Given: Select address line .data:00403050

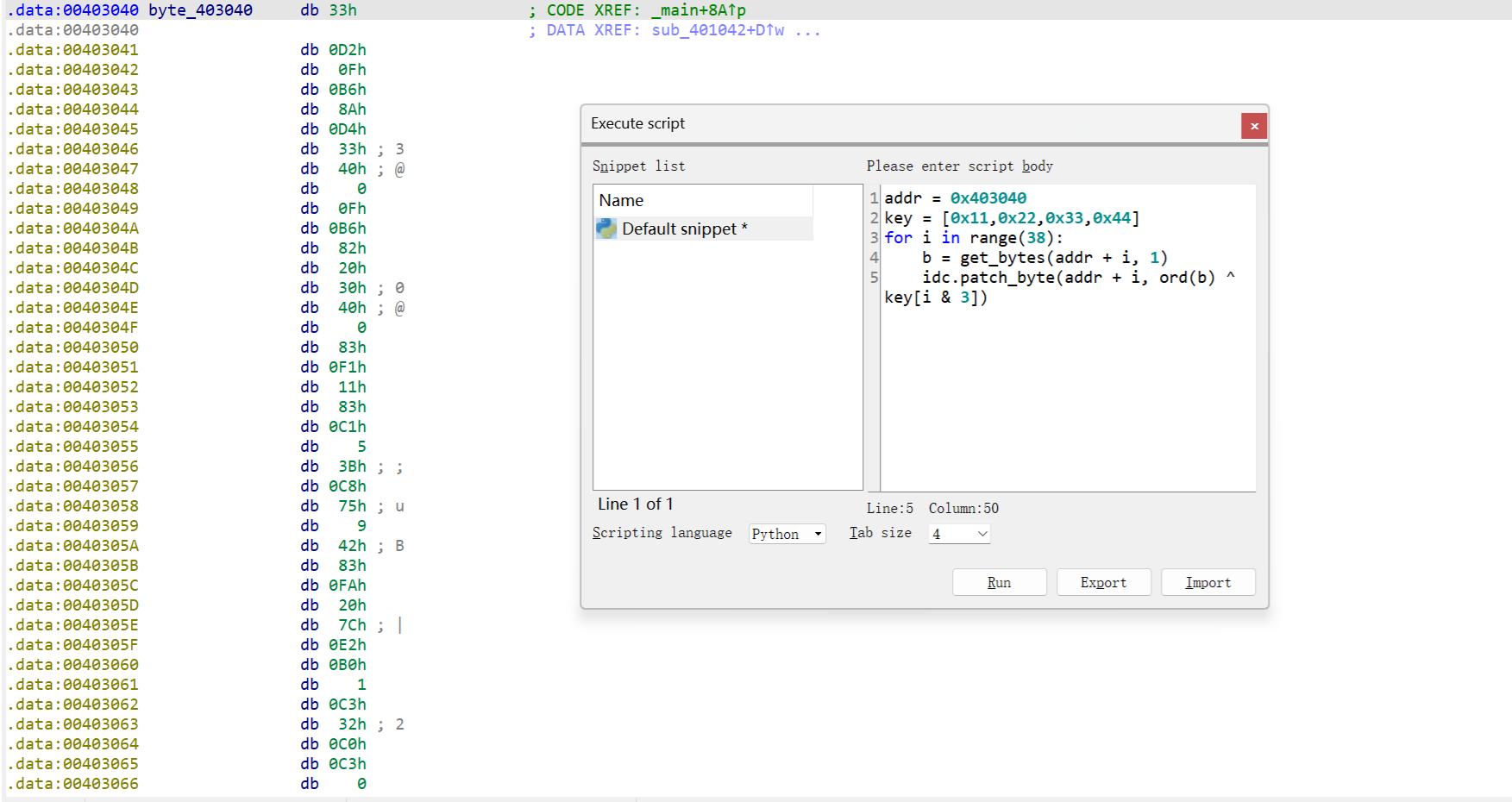Looking at the screenshot, I should (73, 348).
